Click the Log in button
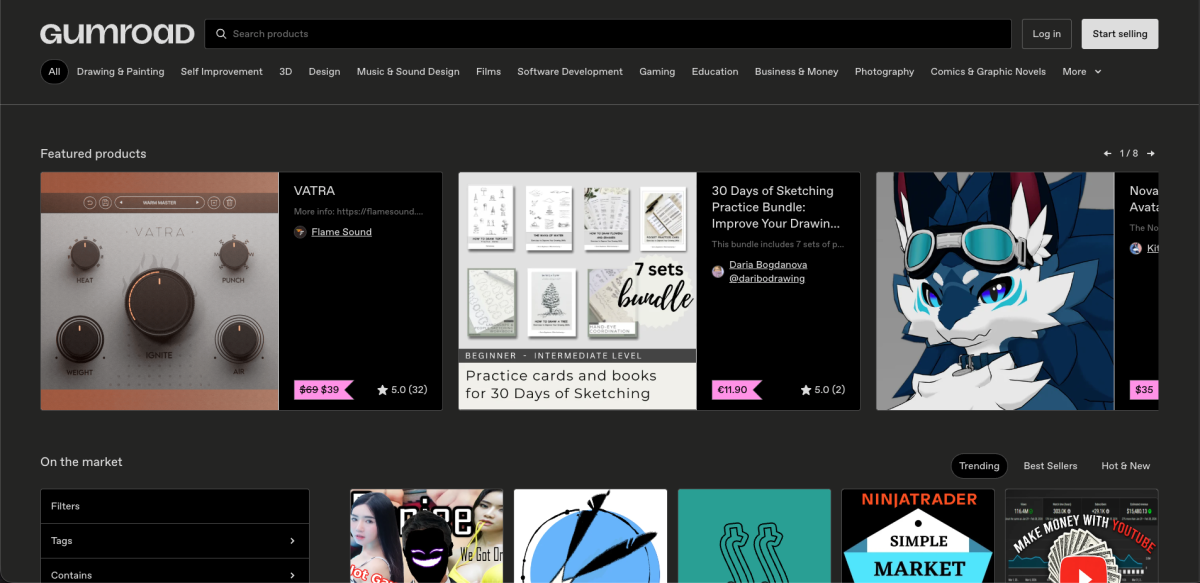1200x583 pixels. (x=1047, y=34)
